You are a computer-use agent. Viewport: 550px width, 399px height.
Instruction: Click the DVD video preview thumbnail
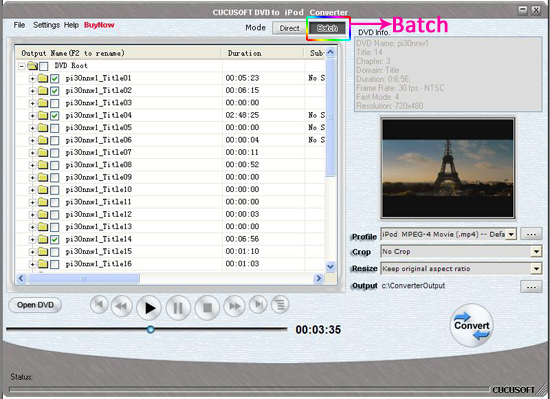click(x=448, y=168)
